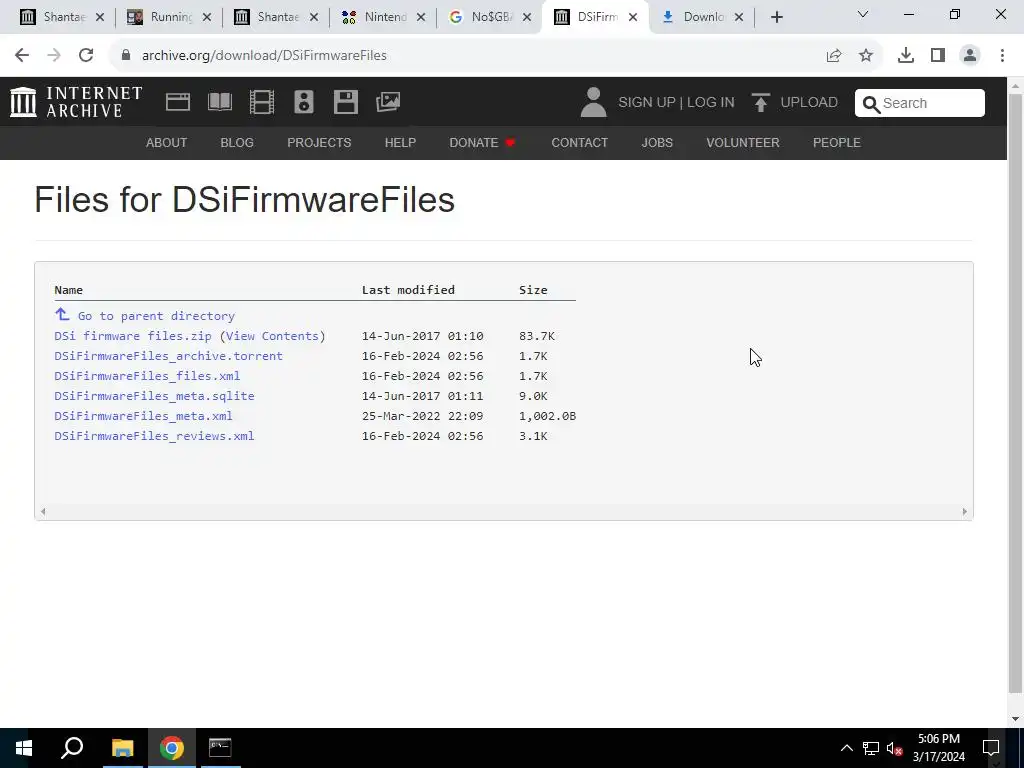
Task: Go back with the browser back arrow
Action: pos(22,56)
